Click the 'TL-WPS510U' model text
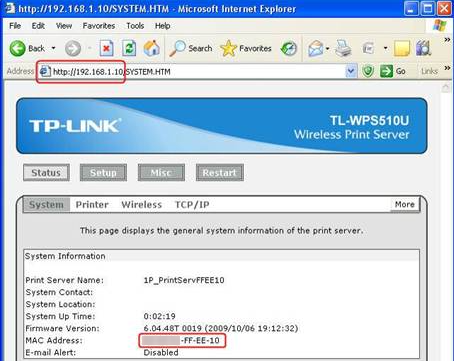The width and height of the screenshot is (454, 364). (369, 120)
